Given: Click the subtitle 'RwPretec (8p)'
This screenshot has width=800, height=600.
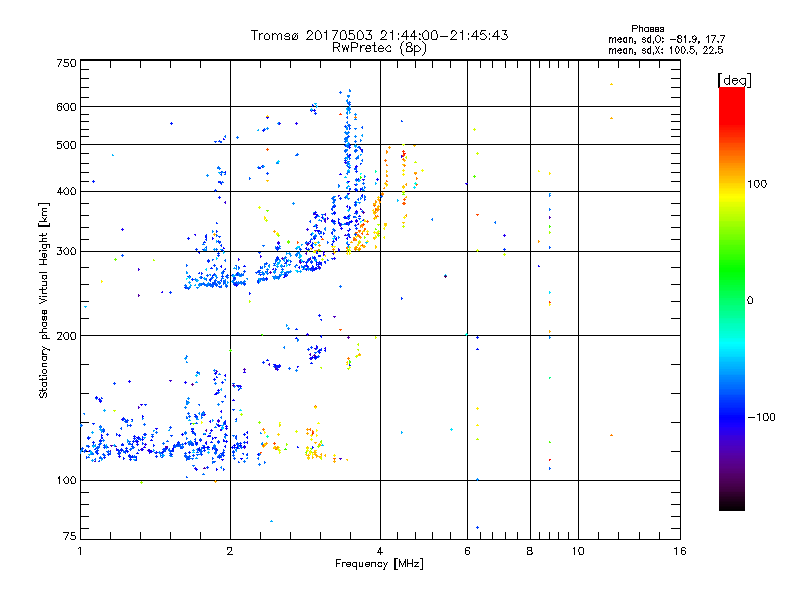Looking at the screenshot, I should pos(379,48).
